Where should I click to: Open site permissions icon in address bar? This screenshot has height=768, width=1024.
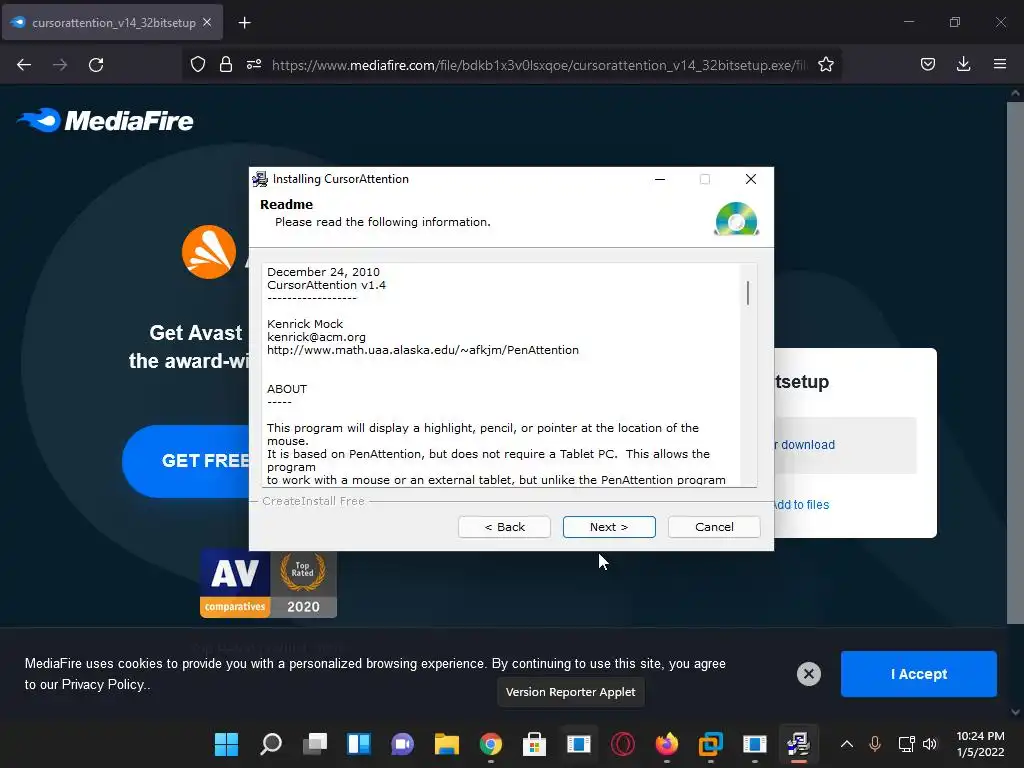point(254,65)
